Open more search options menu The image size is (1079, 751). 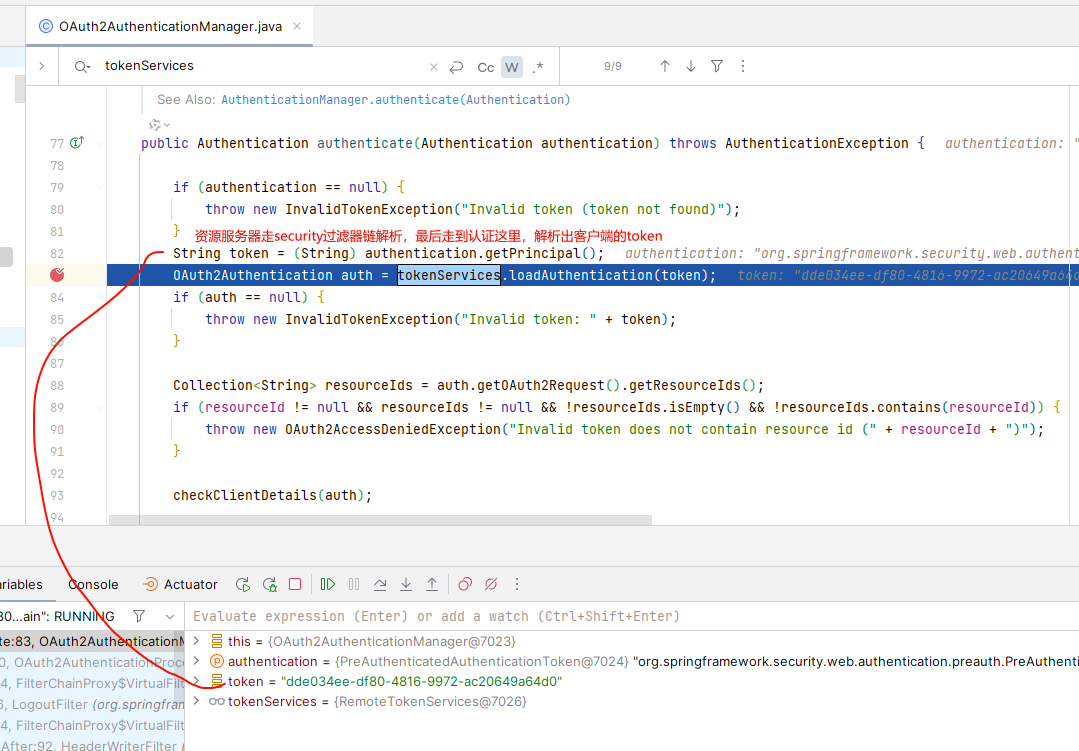pos(743,66)
